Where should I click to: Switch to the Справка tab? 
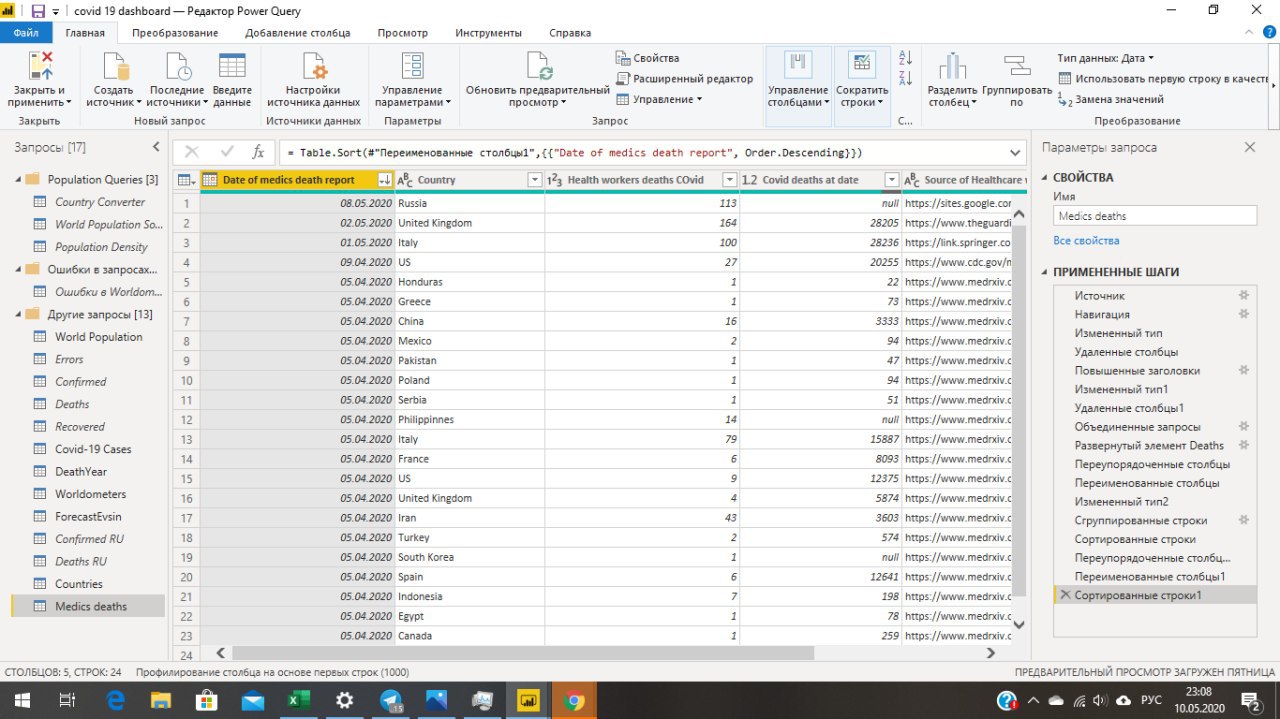(x=570, y=33)
